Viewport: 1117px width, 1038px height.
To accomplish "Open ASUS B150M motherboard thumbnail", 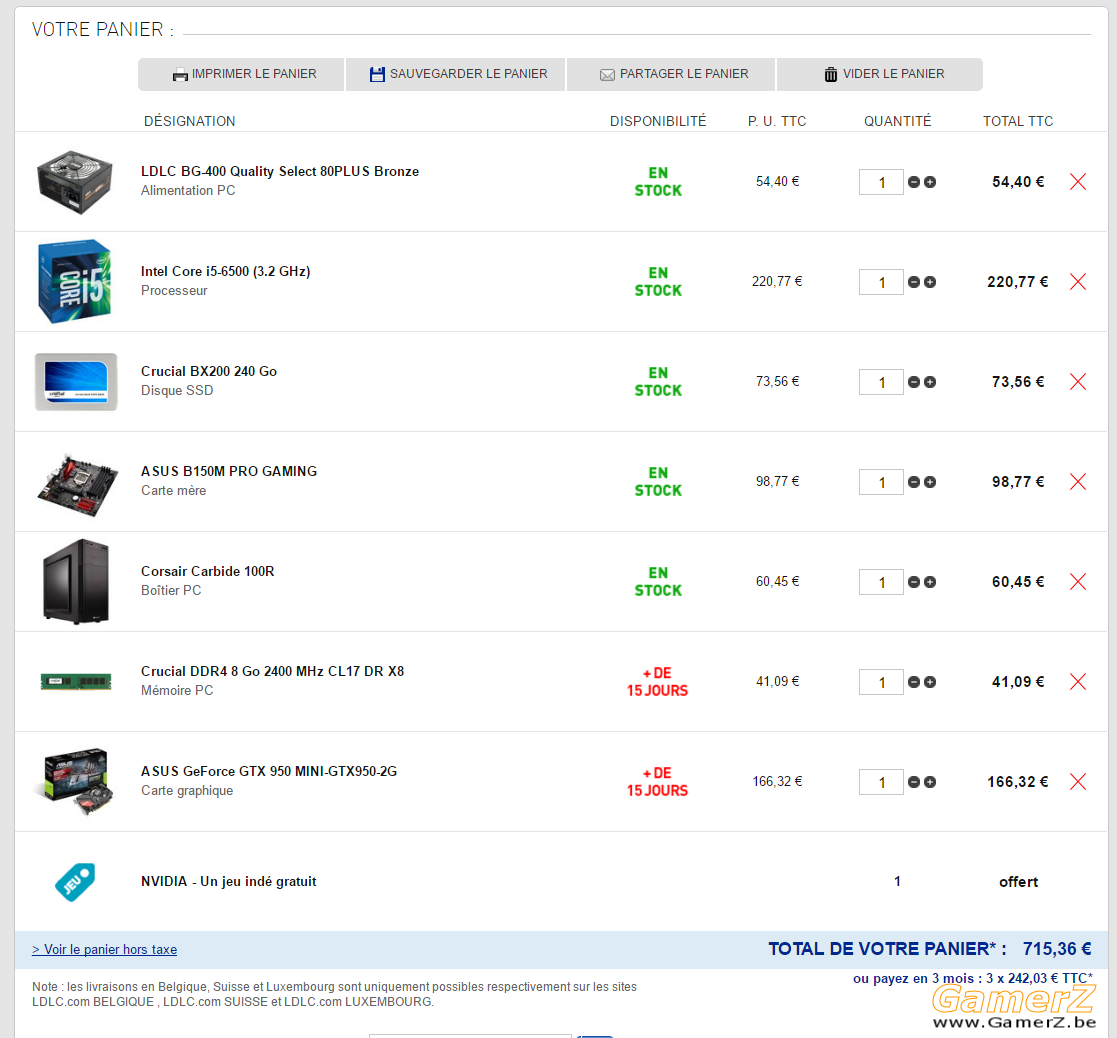I will [77, 484].
